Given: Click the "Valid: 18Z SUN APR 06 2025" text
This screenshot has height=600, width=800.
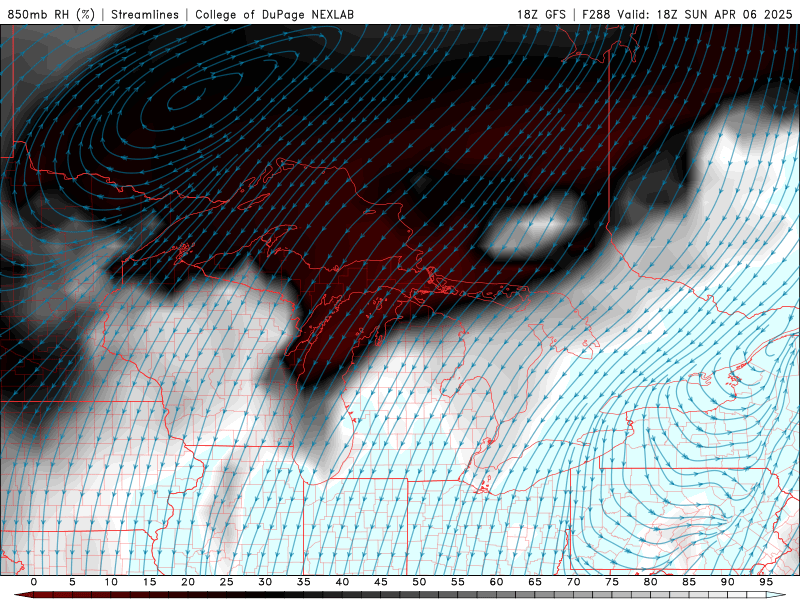Looking at the screenshot, I should [x=705, y=14].
